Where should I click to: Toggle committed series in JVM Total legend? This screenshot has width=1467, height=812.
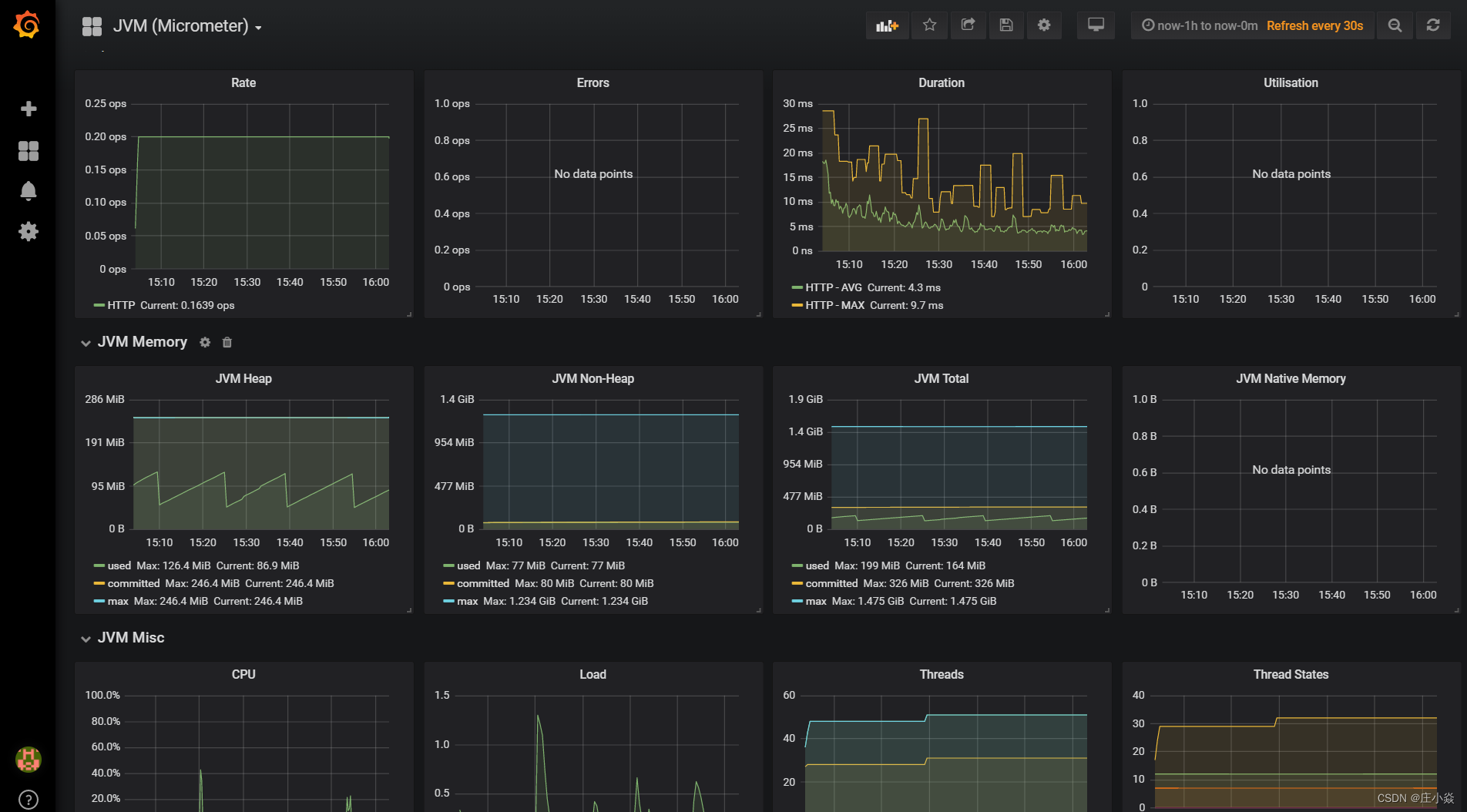tap(831, 583)
